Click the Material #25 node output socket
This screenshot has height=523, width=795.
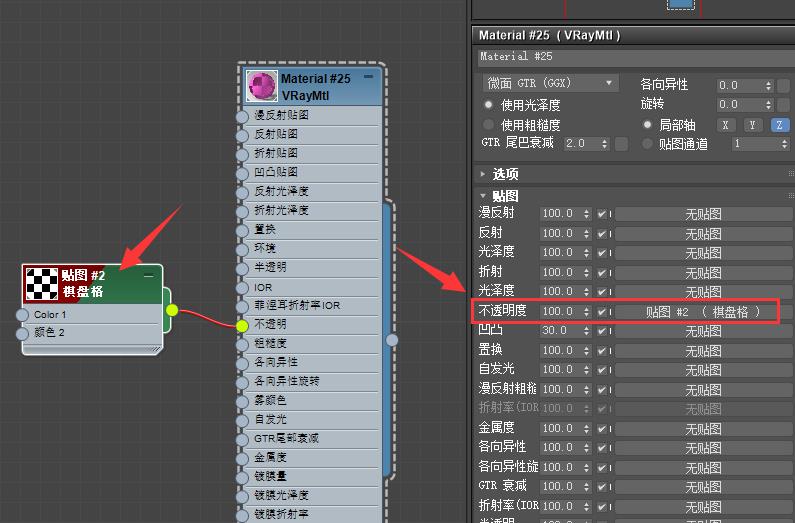(x=392, y=340)
